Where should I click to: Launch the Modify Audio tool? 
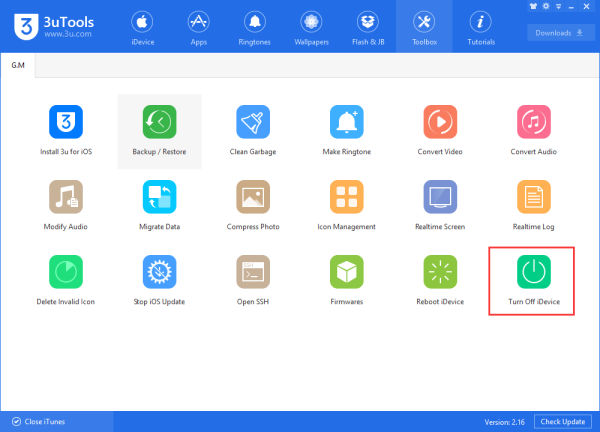point(64,197)
